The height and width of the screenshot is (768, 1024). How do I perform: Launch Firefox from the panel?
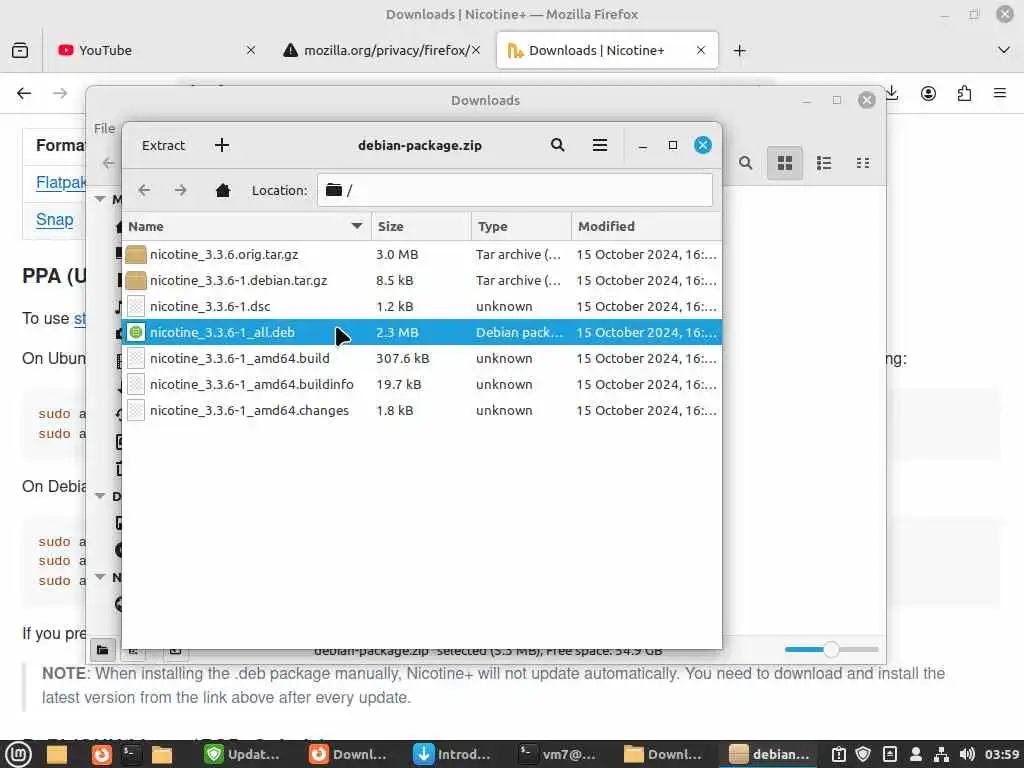click(101, 754)
